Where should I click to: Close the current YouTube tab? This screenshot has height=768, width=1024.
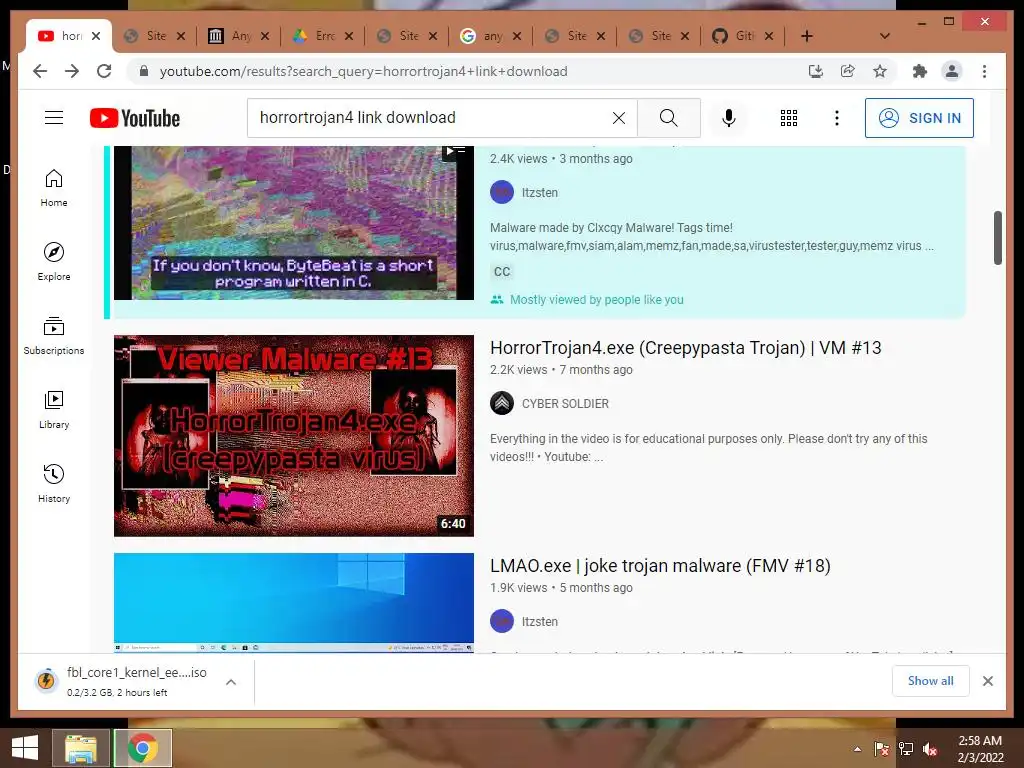click(96, 36)
